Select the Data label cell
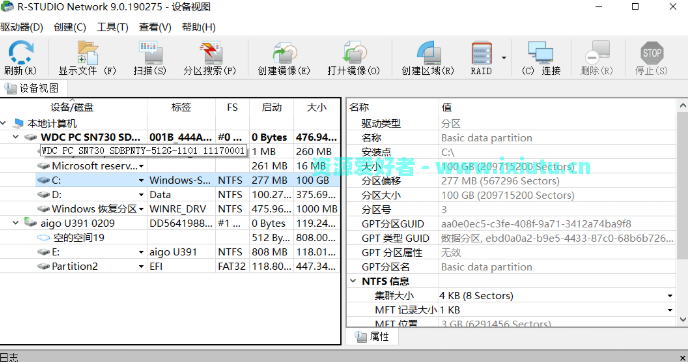Image resolution: width=688 pixels, height=362 pixels. click(x=181, y=194)
